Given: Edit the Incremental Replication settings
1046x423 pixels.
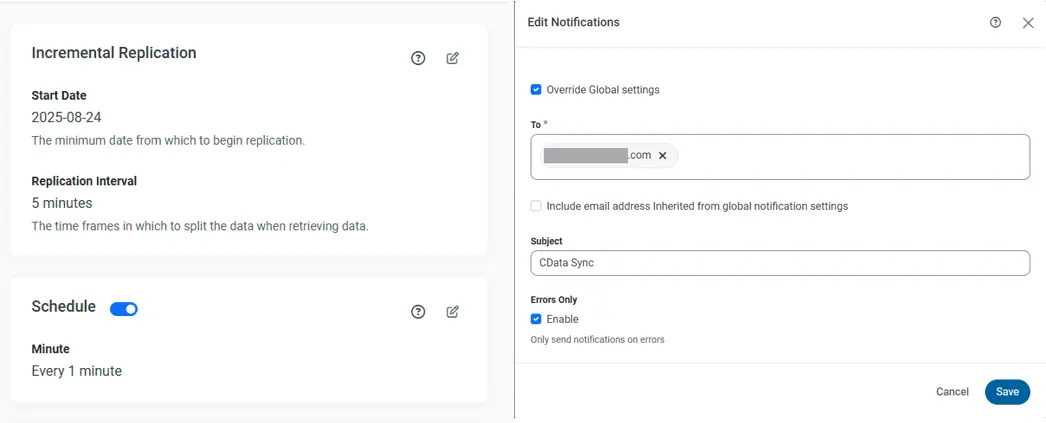Looking at the screenshot, I should pos(453,58).
